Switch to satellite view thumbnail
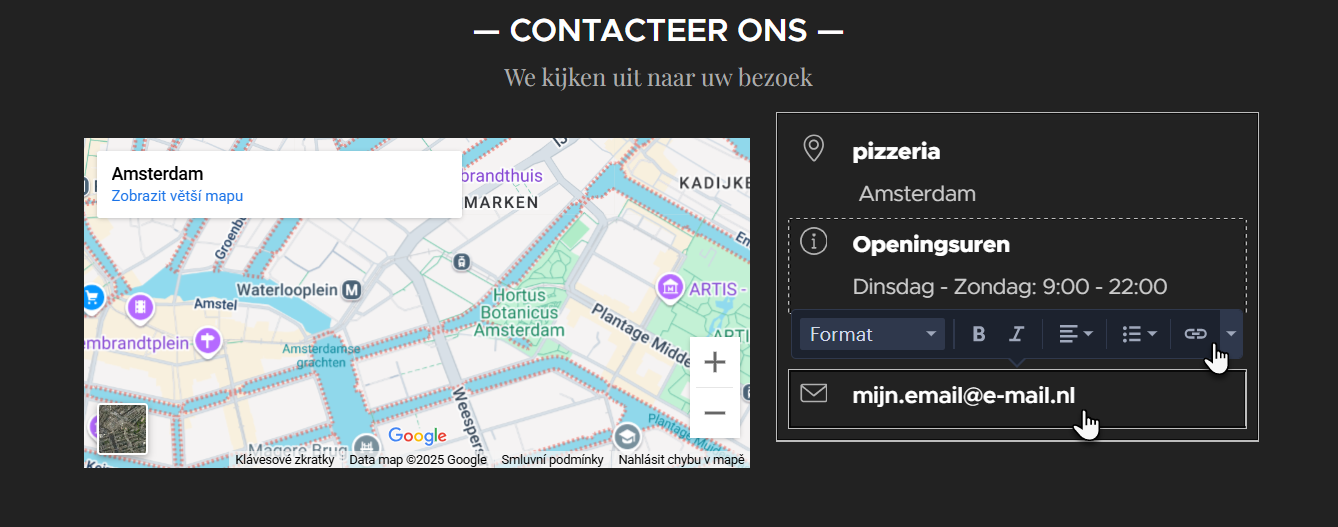The width and height of the screenshot is (1338, 527). coord(122,429)
